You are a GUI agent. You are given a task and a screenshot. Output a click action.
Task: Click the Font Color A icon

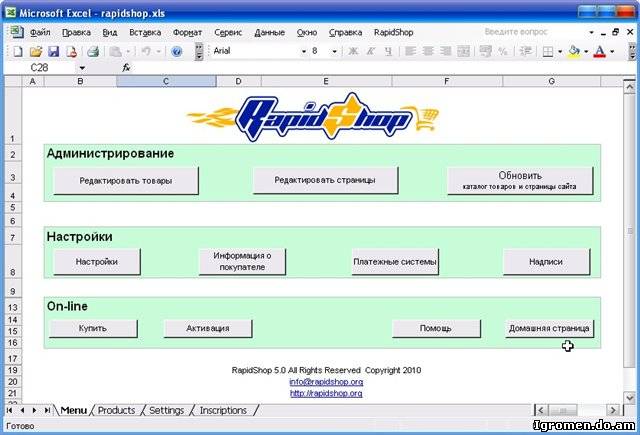pyautogui.click(x=600, y=51)
